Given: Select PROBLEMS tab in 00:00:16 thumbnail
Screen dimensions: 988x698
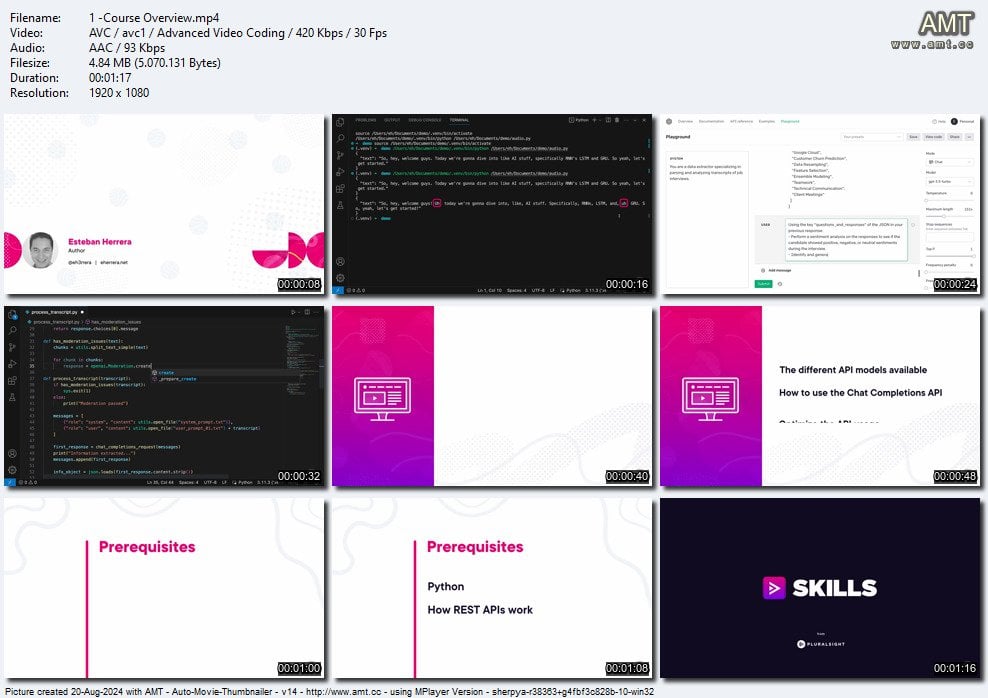Looking at the screenshot, I should click(365, 120).
